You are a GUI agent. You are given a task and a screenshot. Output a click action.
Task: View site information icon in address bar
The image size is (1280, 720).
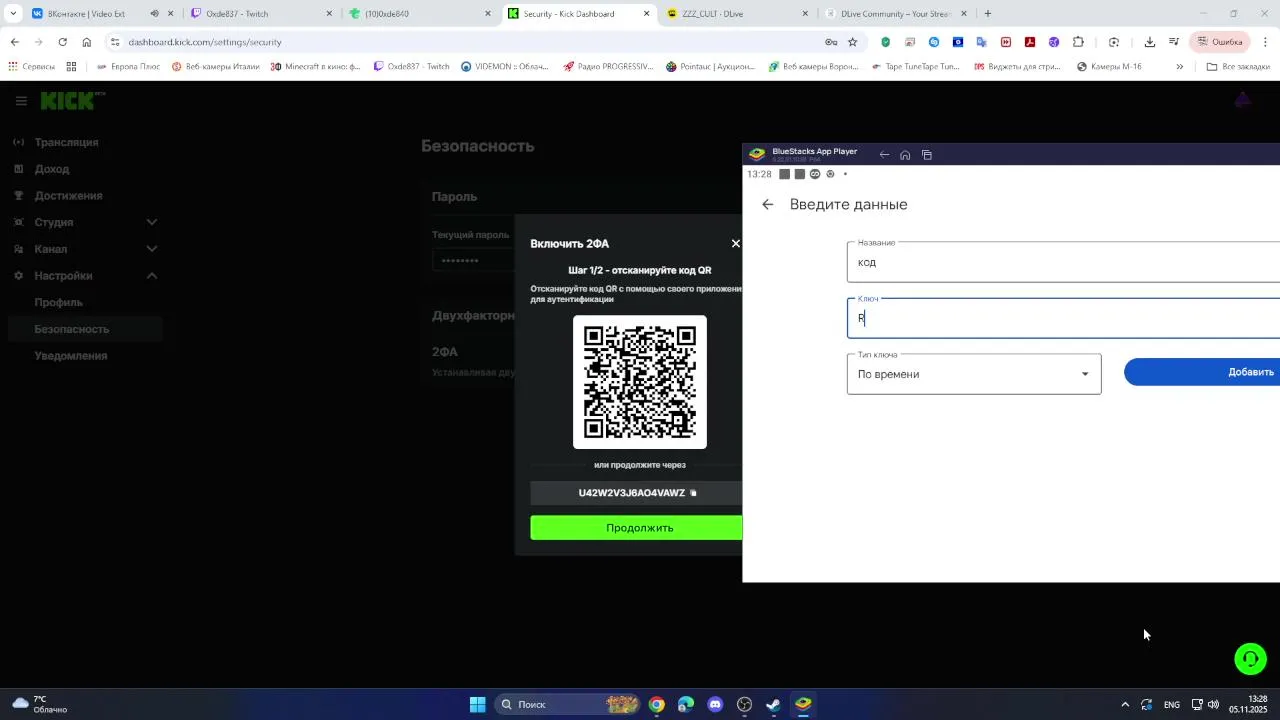point(115,42)
